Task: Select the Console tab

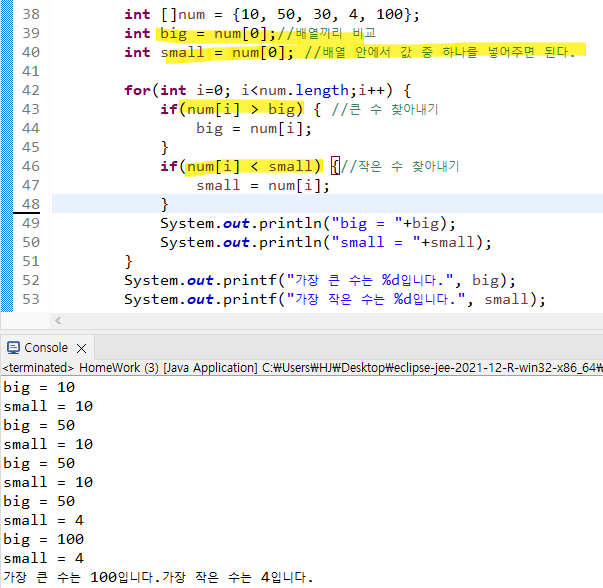Action: click(x=46, y=348)
